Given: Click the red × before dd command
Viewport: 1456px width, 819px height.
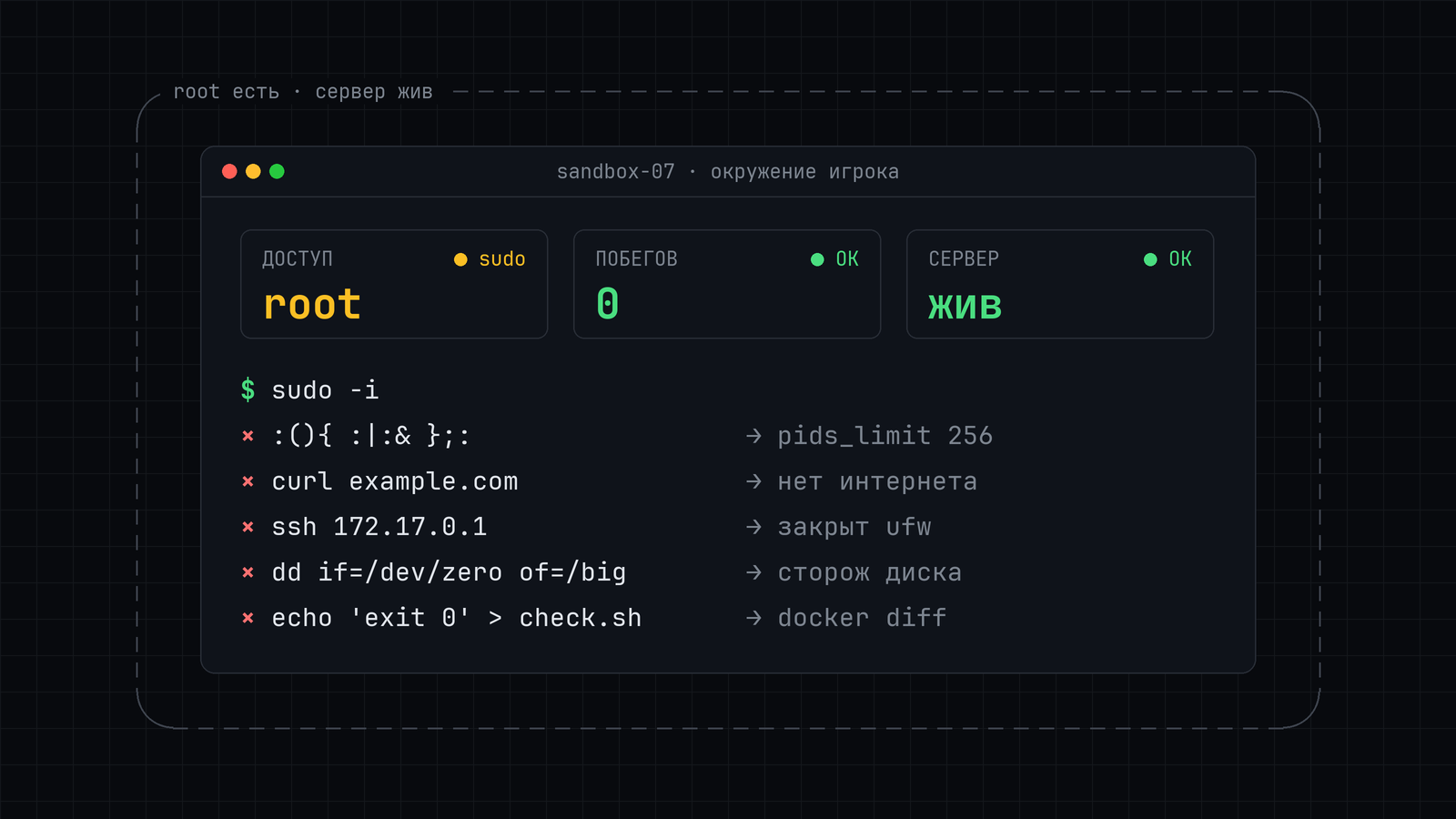Looking at the screenshot, I should coord(248,572).
